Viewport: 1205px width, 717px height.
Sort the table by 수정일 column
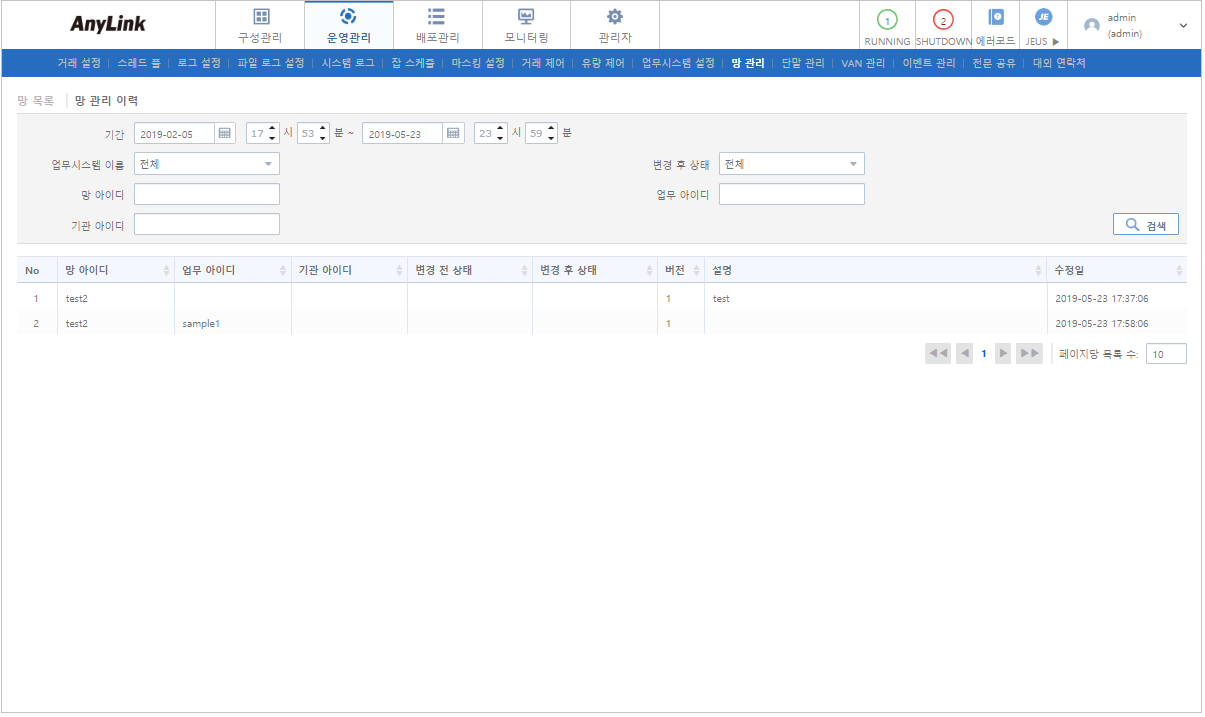(x=1179, y=271)
